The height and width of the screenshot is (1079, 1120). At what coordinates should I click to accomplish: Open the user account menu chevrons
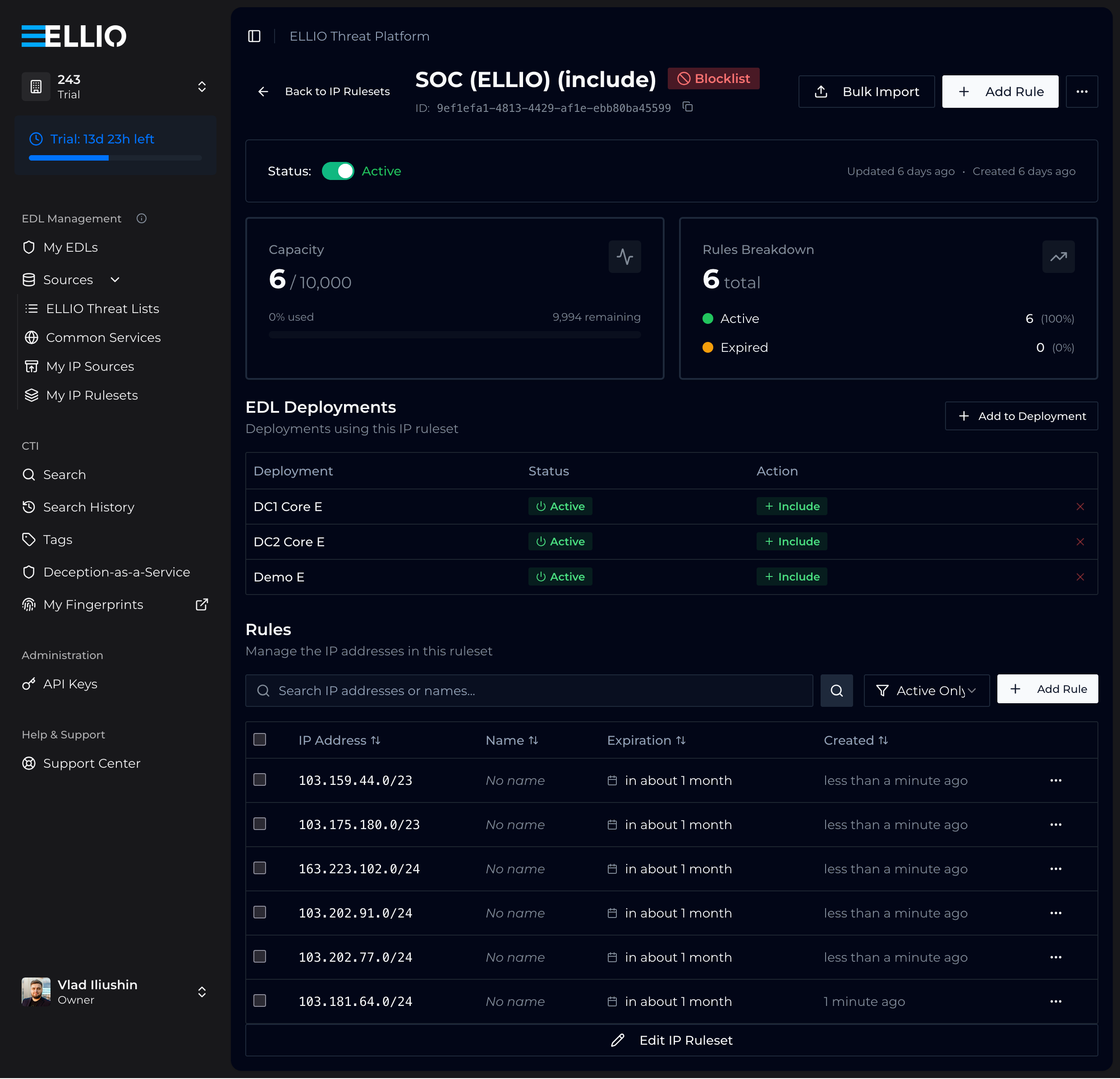(202, 991)
